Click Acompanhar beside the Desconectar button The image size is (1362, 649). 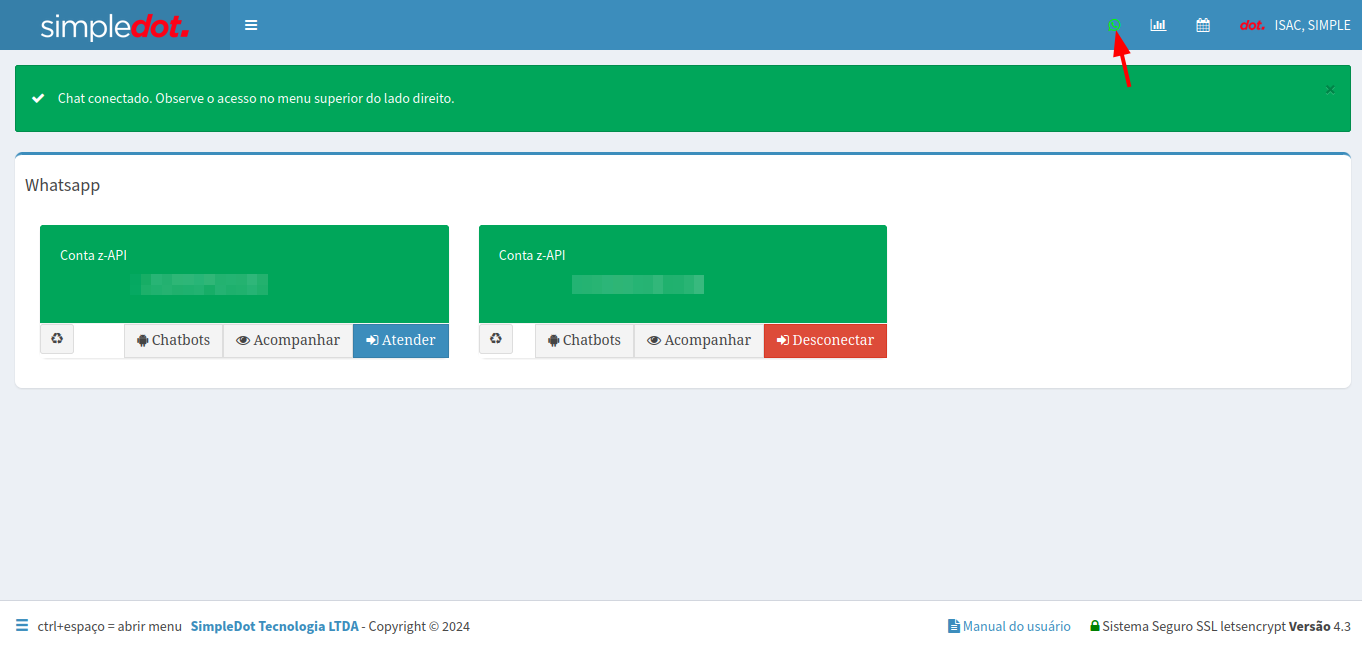pyautogui.click(x=699, y=340)
